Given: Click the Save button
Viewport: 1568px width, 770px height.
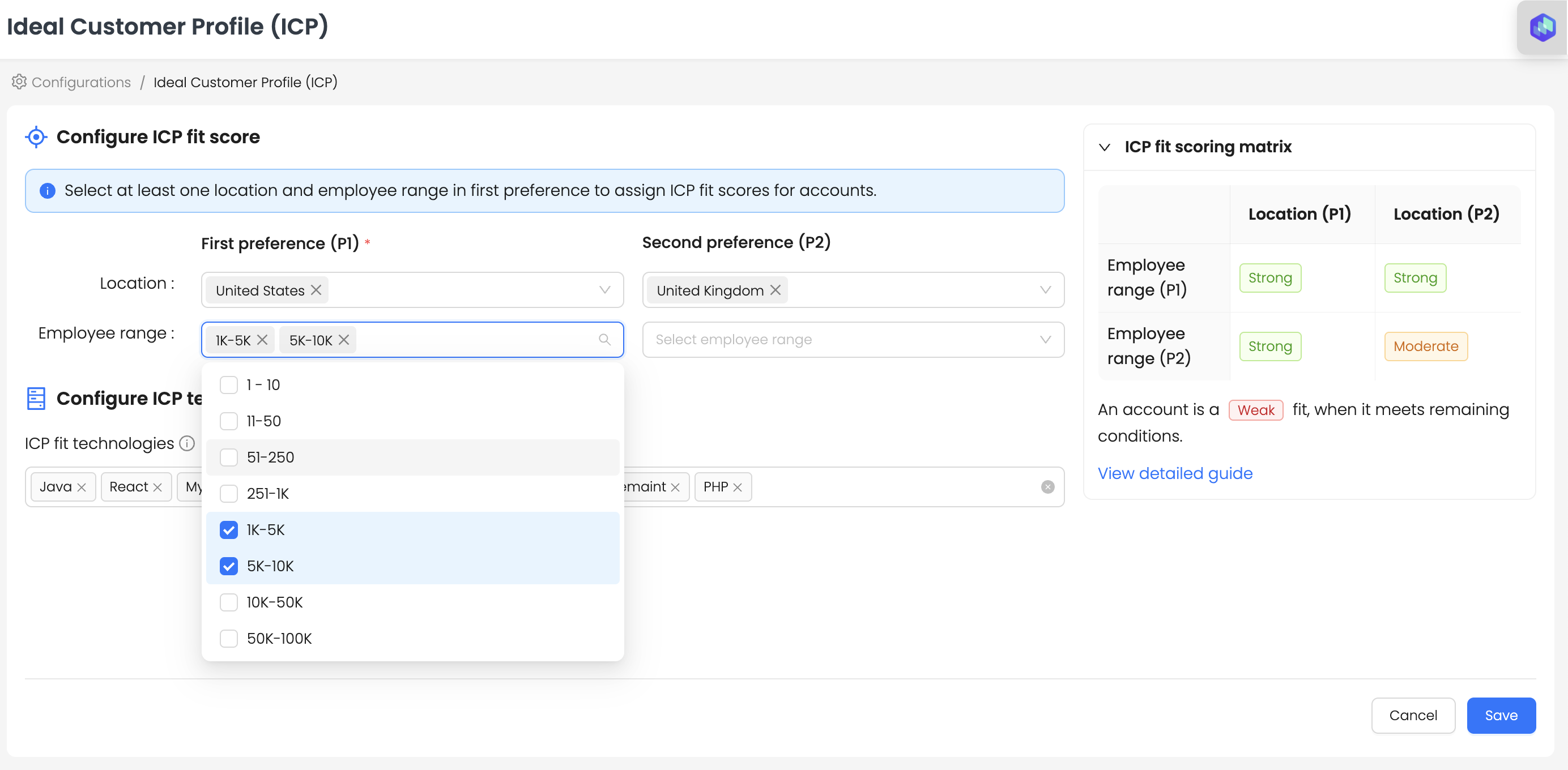Looking at the screenshot, I should pyautogui.click(x=1501, y=715).
